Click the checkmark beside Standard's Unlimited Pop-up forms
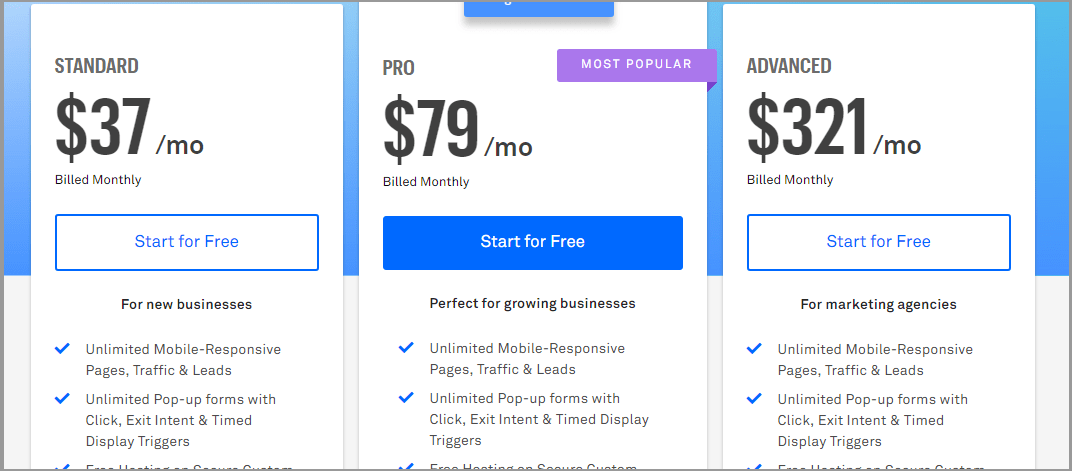 pyautogui.click(x=62, y=398)
